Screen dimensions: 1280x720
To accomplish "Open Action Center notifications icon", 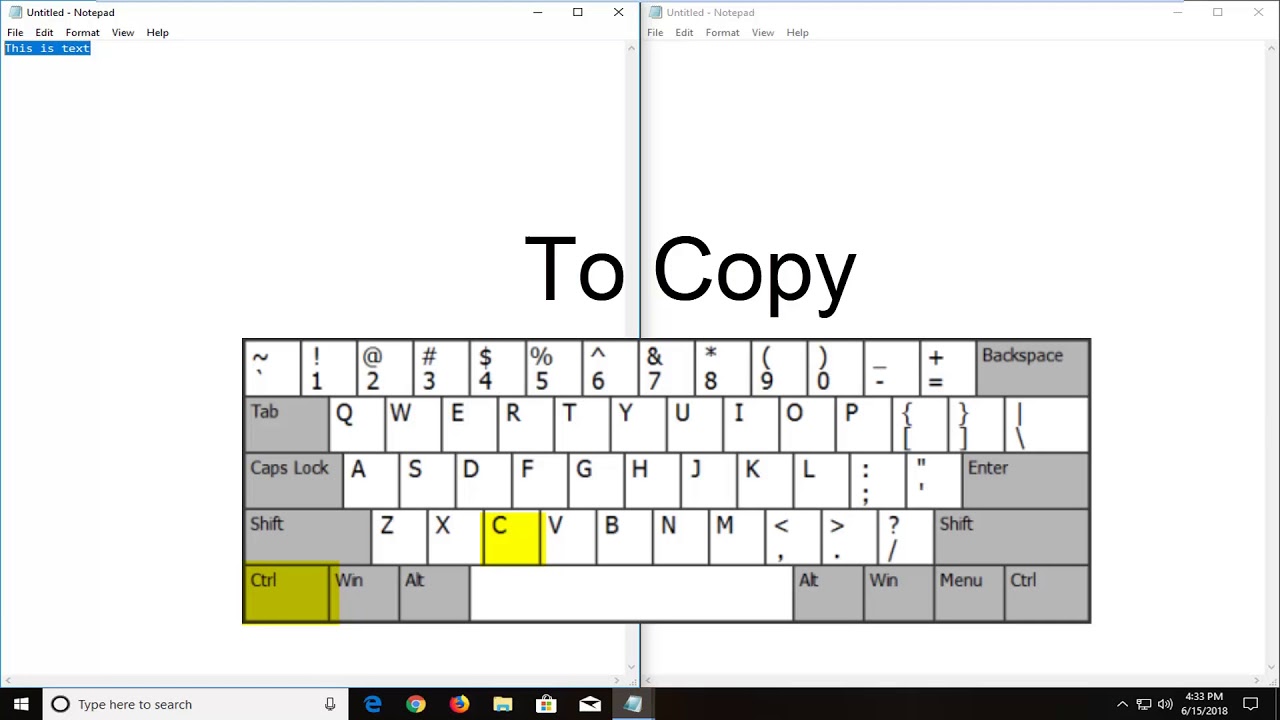I will point(1250,704).
